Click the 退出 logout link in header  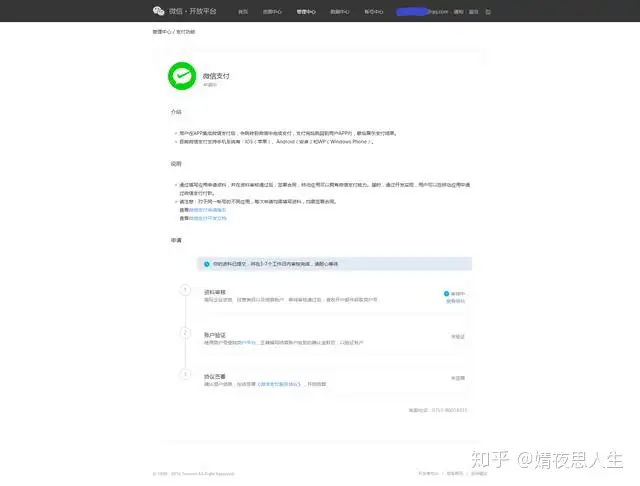(473, 12)
